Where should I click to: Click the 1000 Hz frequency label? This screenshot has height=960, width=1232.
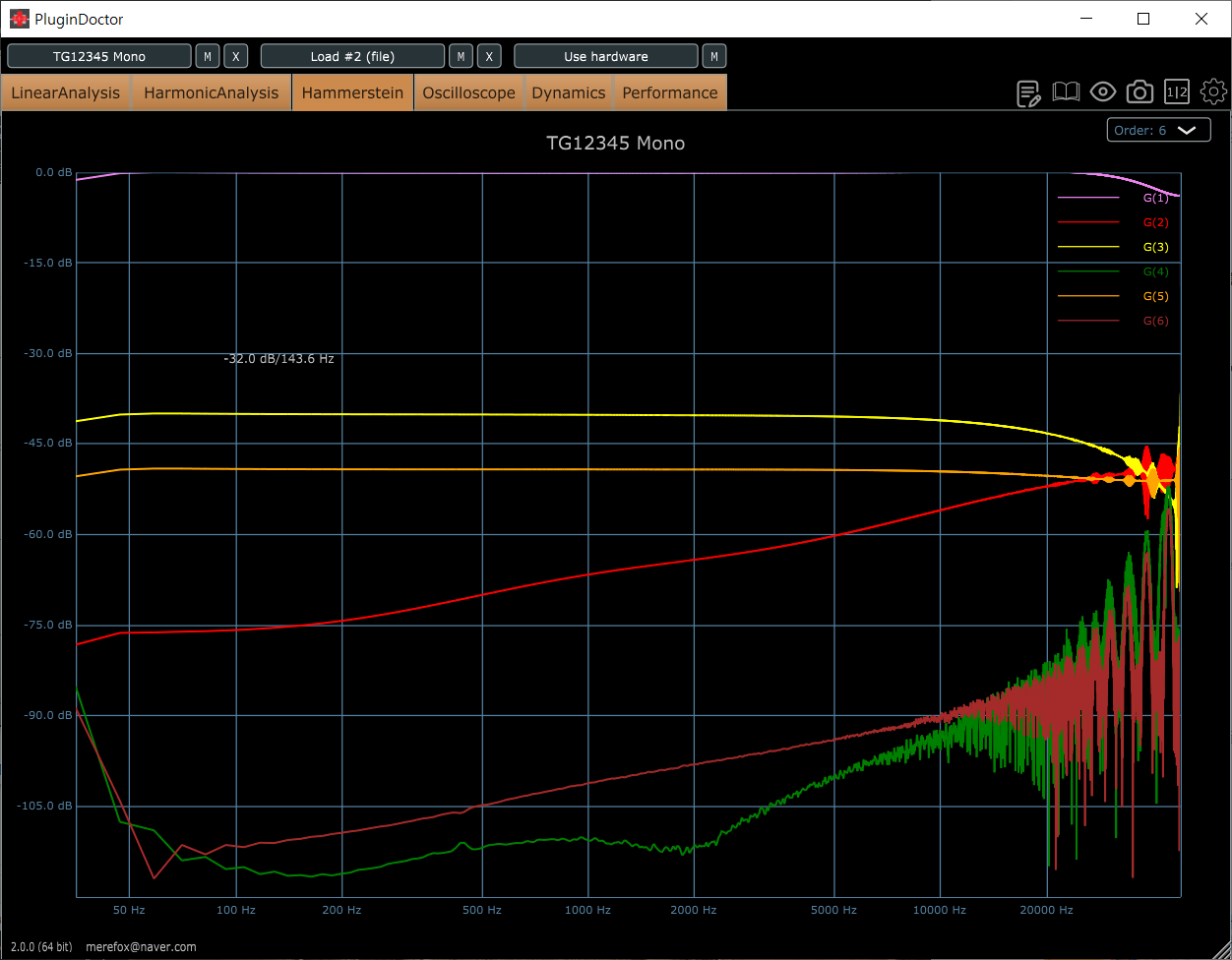[587, 910]
